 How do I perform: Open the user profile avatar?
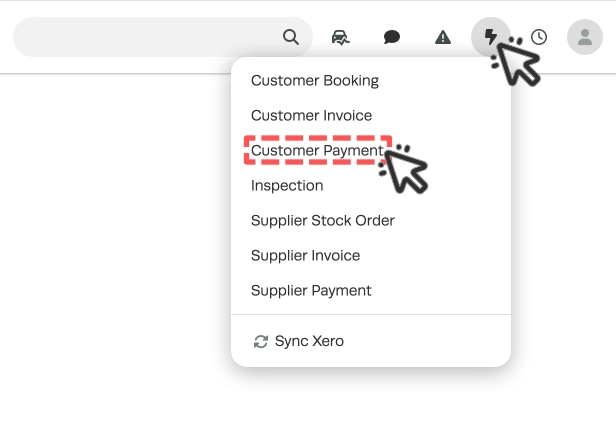tap(585, 37)
